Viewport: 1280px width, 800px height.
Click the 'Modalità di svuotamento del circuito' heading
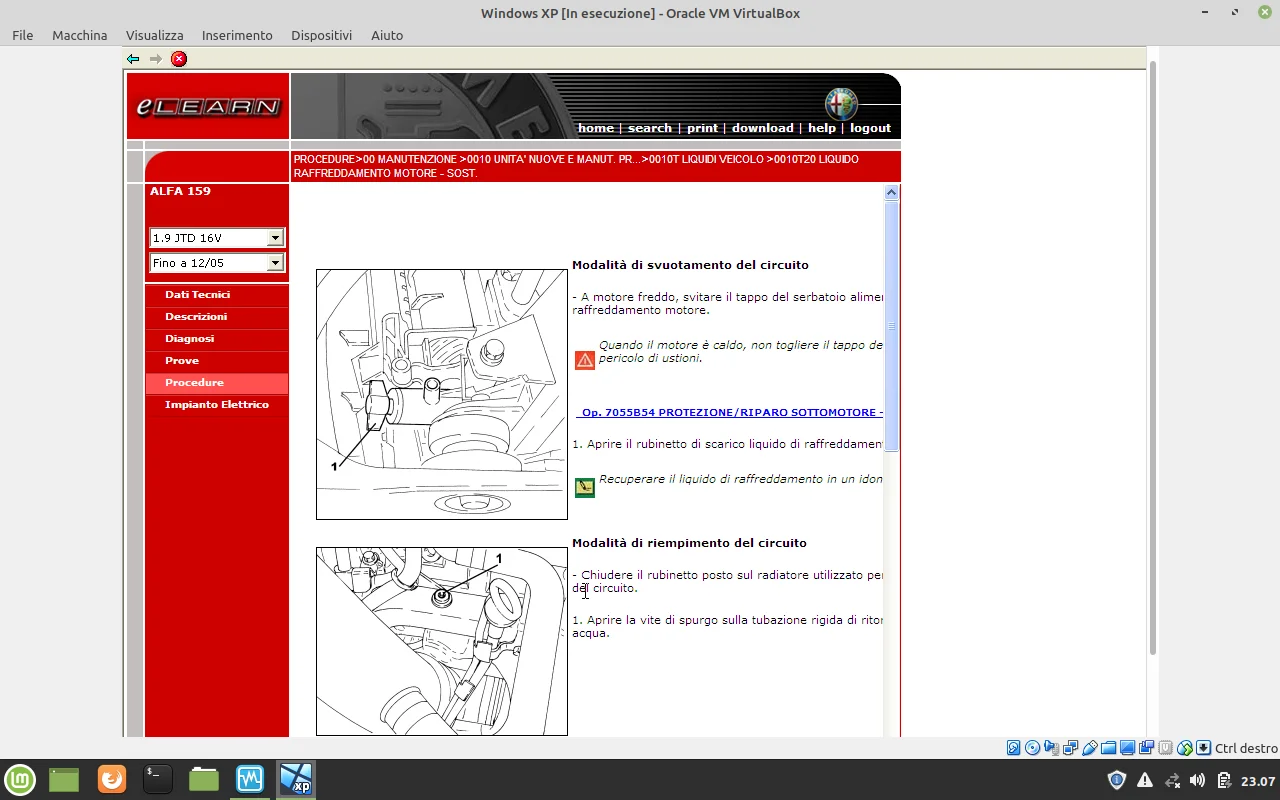(x=690, y=265)
